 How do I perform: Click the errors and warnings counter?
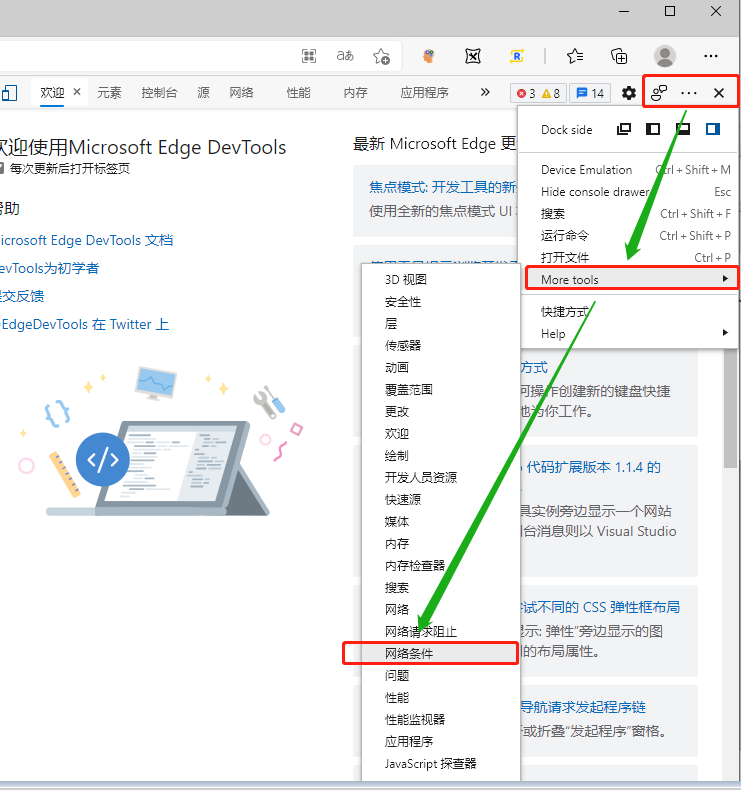tap(538, 93)
